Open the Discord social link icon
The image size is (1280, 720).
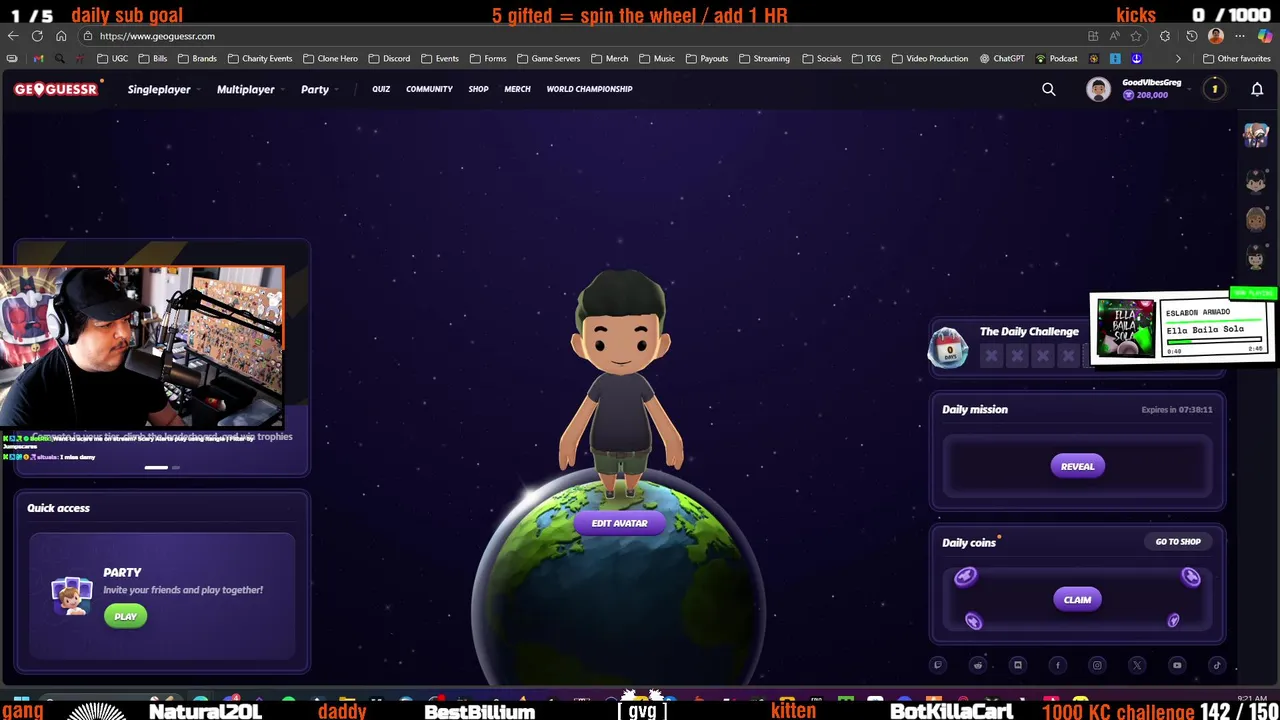1018,665
